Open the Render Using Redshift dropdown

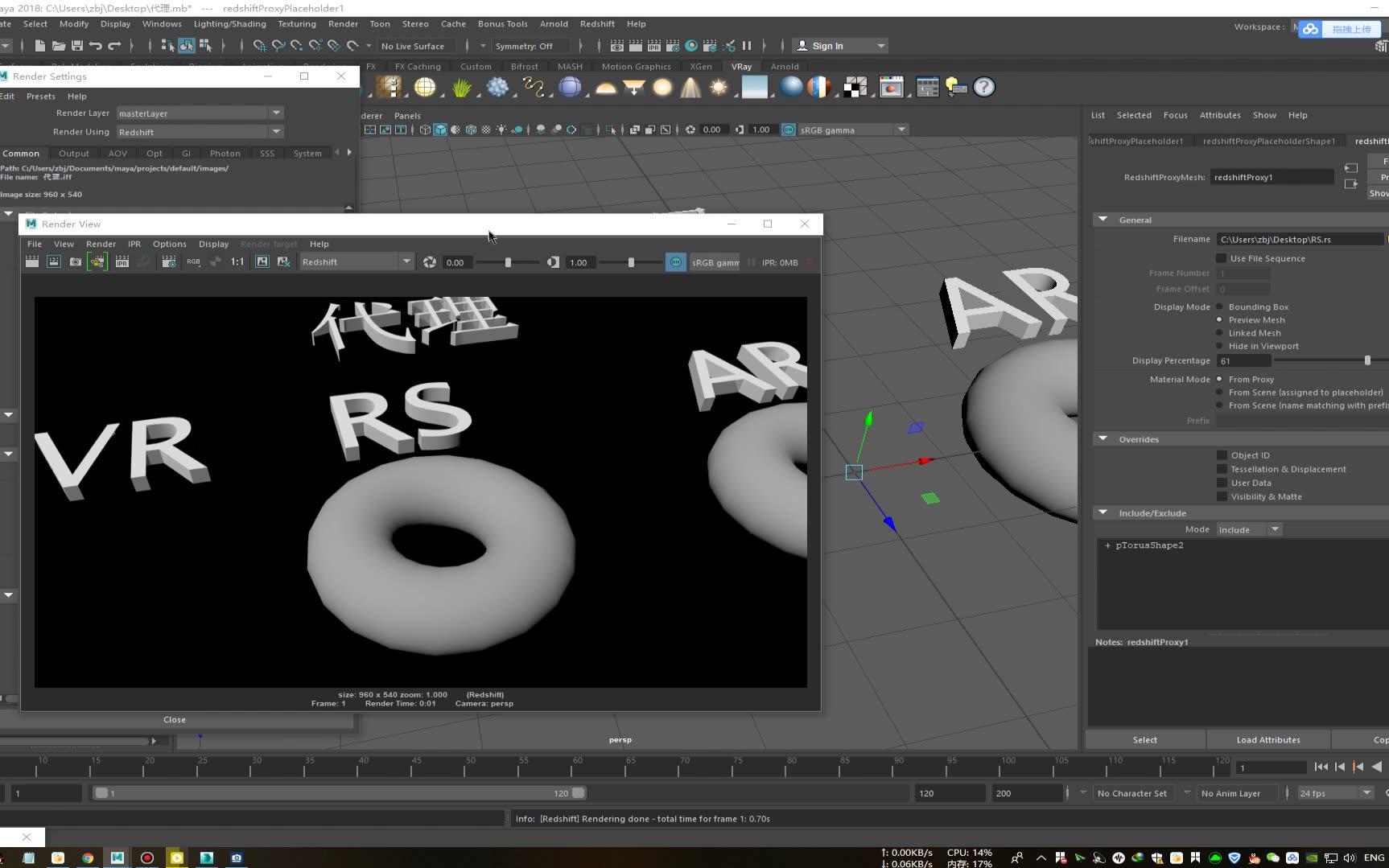(200, 132)
